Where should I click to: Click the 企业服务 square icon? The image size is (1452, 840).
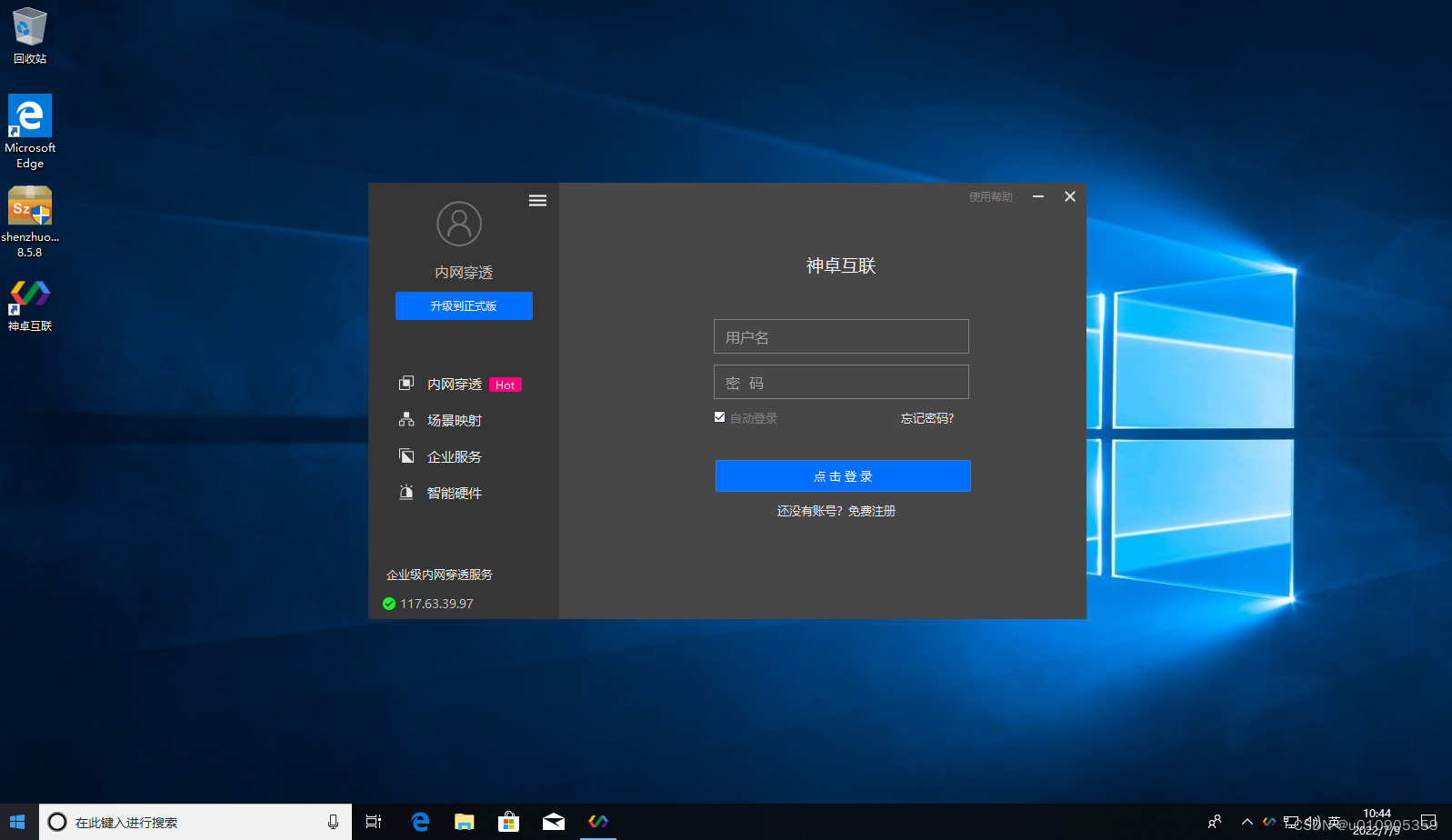pos(406,456)
